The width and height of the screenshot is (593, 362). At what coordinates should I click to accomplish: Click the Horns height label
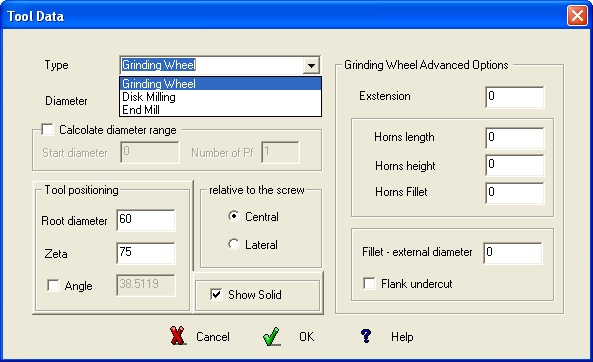(405, 166)
